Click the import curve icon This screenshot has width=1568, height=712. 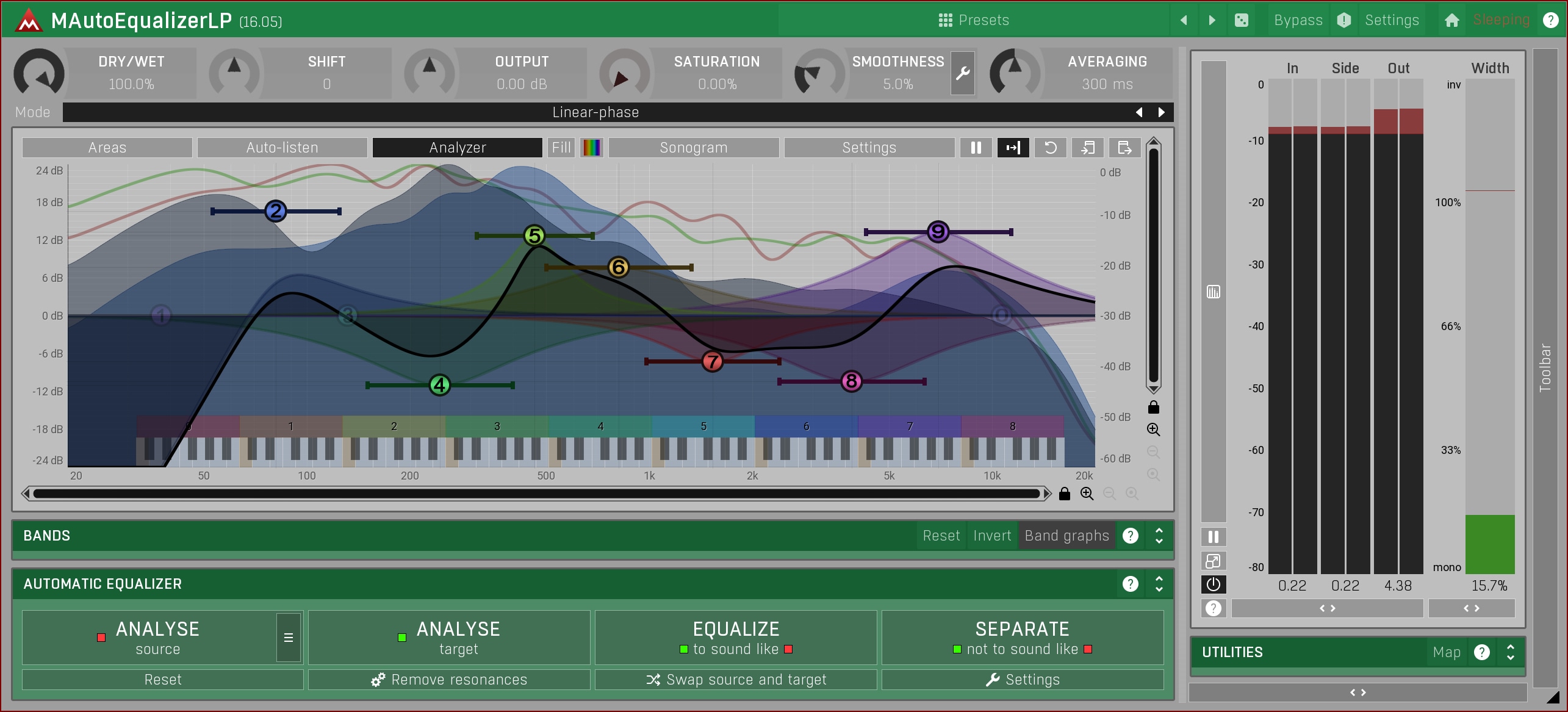pyautogui.click(x=1088, y=148)
